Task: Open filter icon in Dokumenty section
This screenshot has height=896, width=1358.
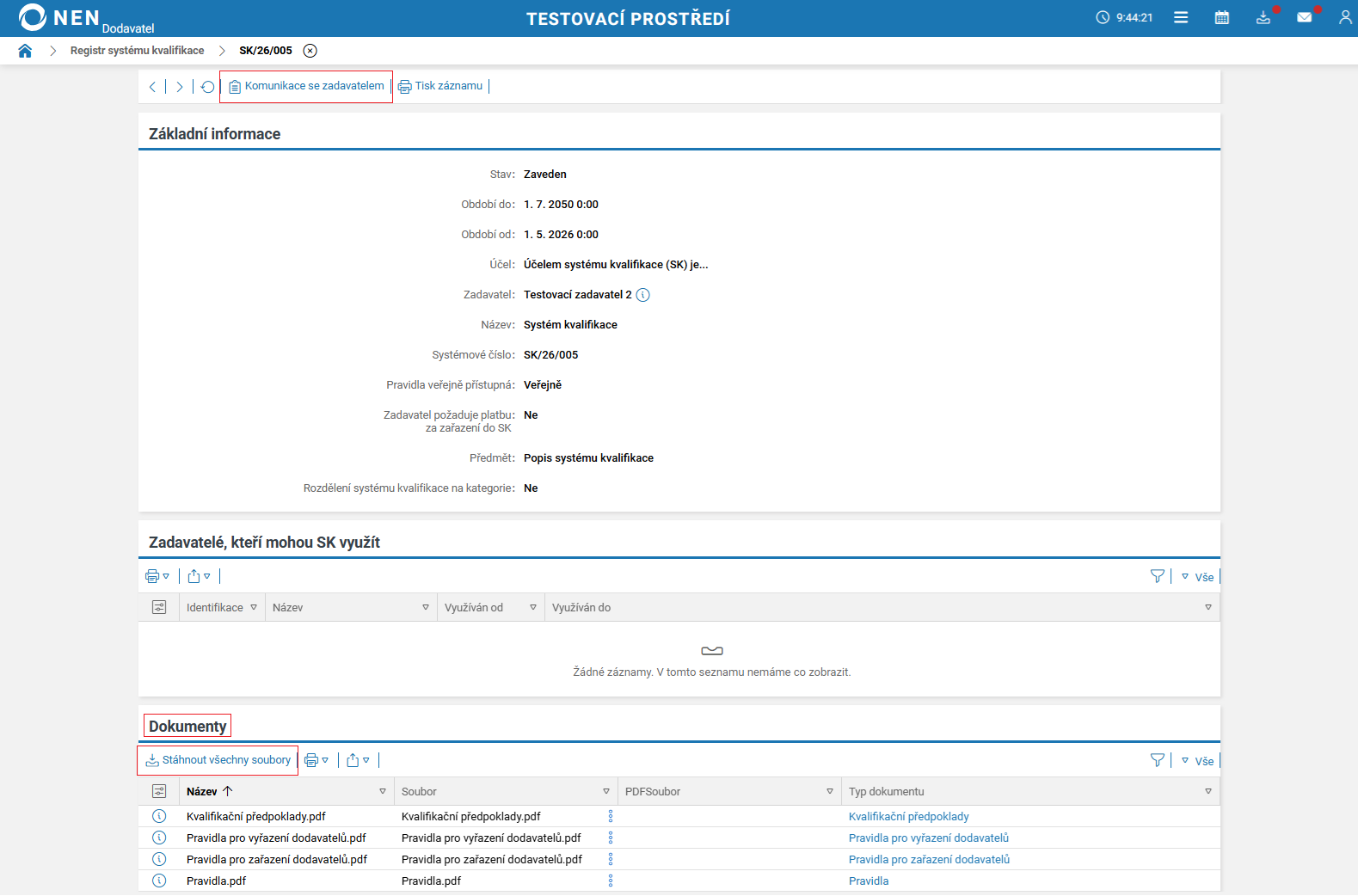Action: coord(1158,760)
